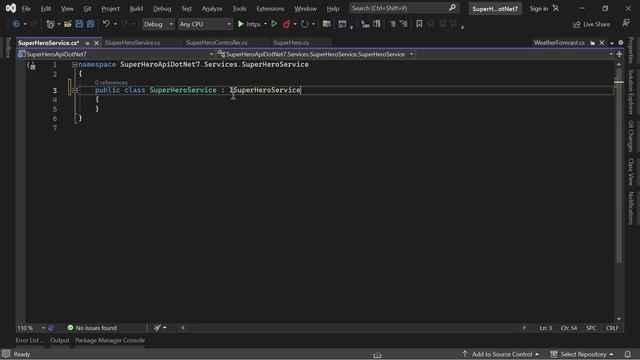Click the editor settings gear next to tabs
Image resolution: width=640 pixels, height=360 pixels.
pyautogui.click(x=621, y=42)
